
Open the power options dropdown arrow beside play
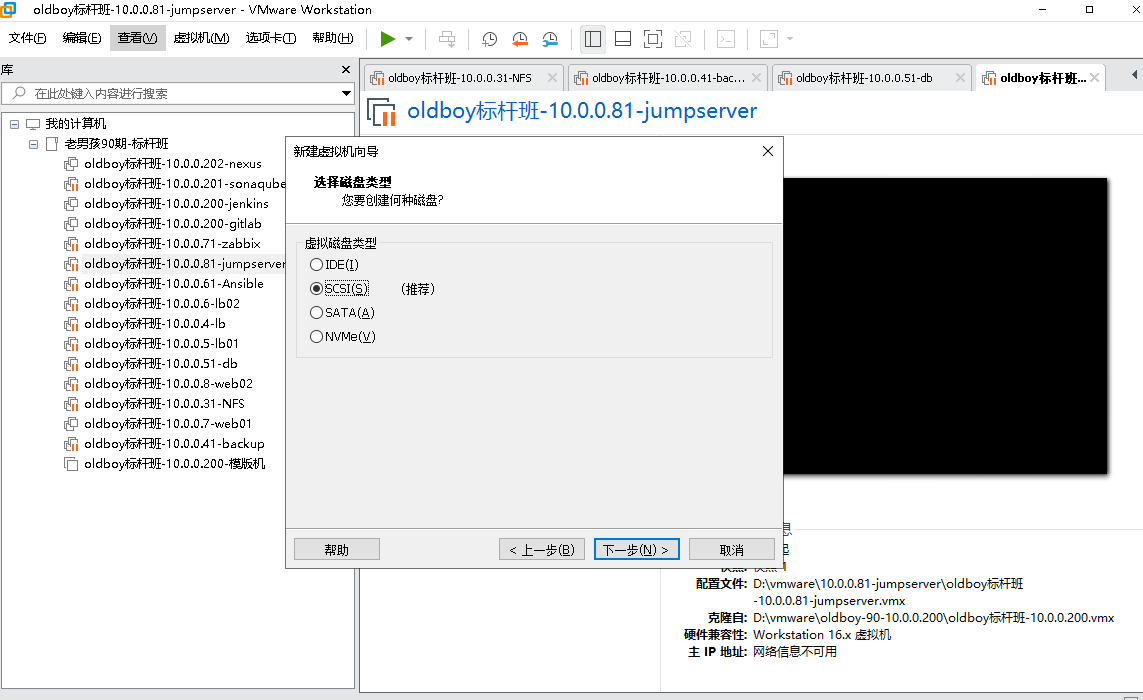coord(409,39)
